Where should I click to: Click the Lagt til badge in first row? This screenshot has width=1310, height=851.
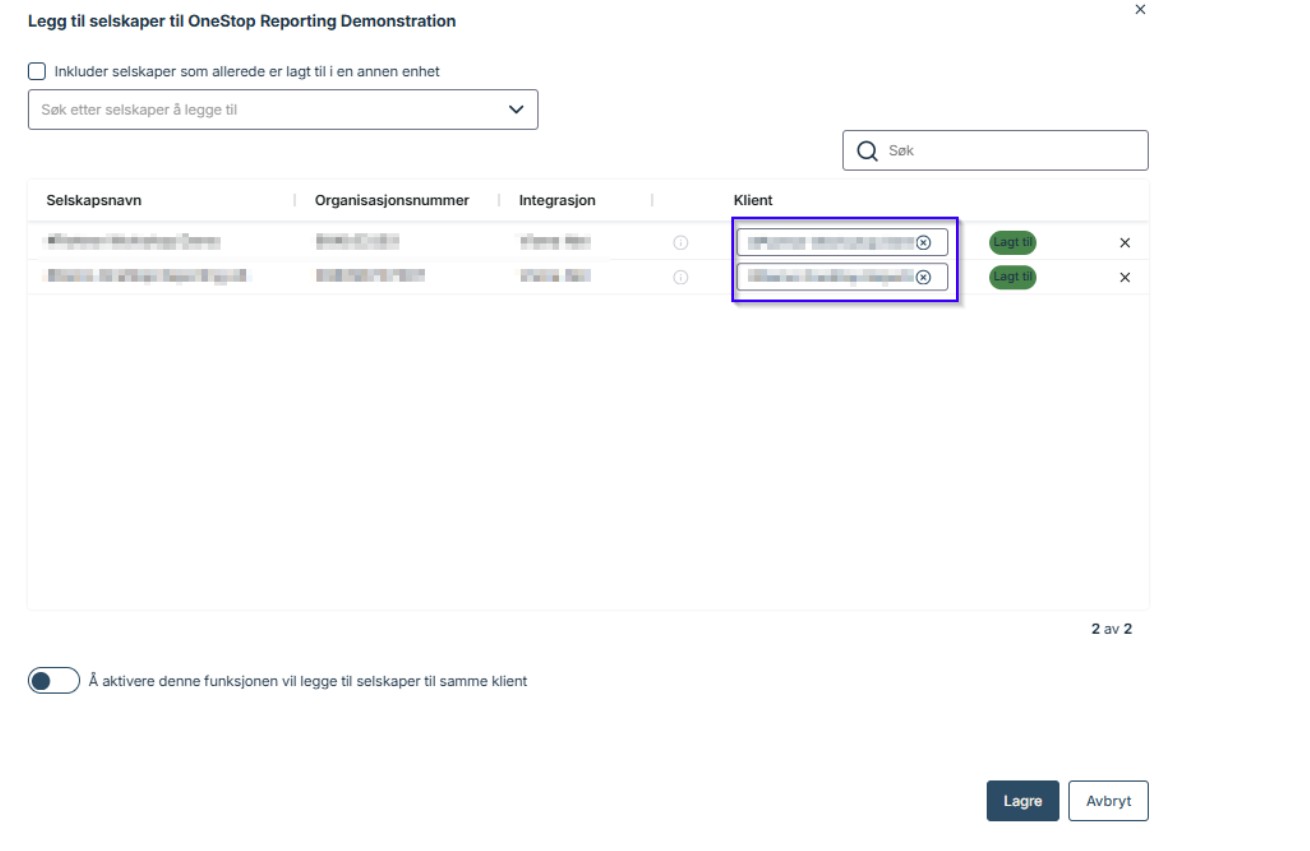[x=1013, y=243]
